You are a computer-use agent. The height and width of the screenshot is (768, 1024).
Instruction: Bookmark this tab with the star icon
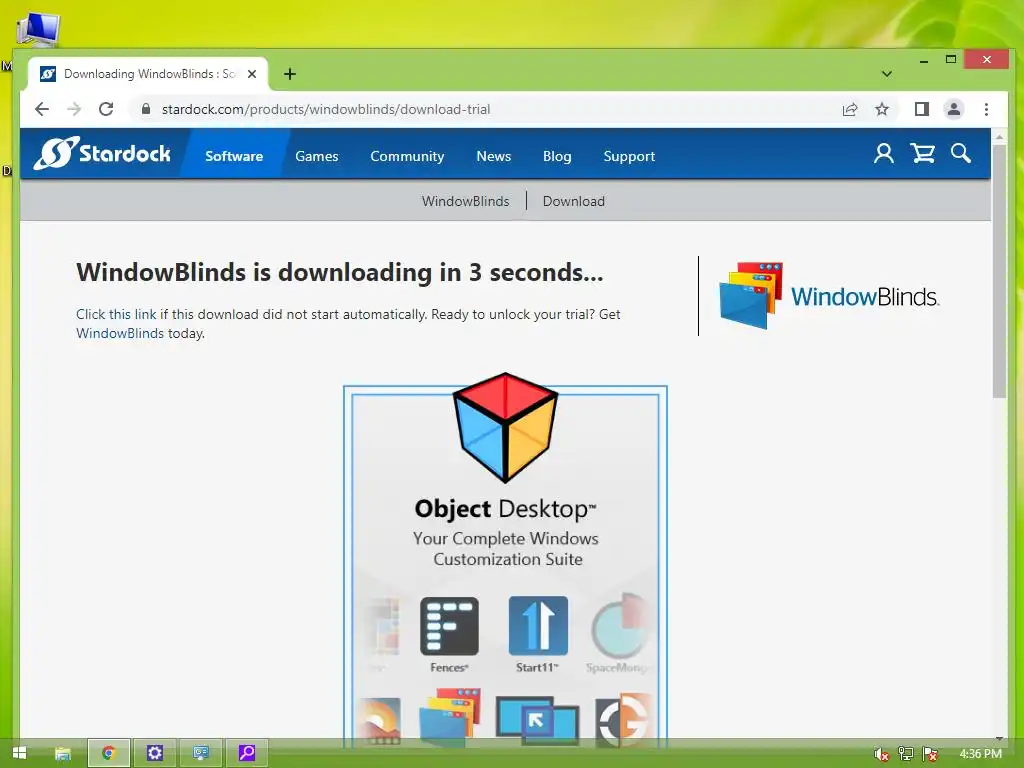coord(882,109)
